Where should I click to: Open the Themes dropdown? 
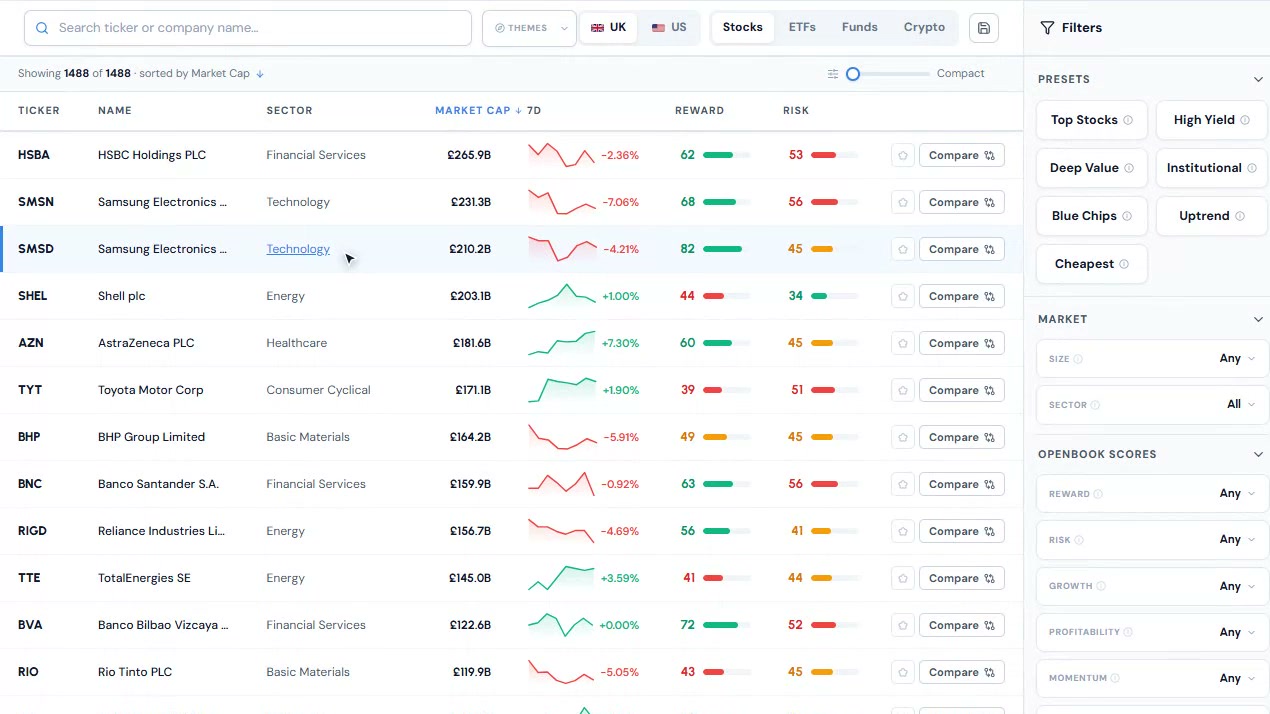point(530,28)
